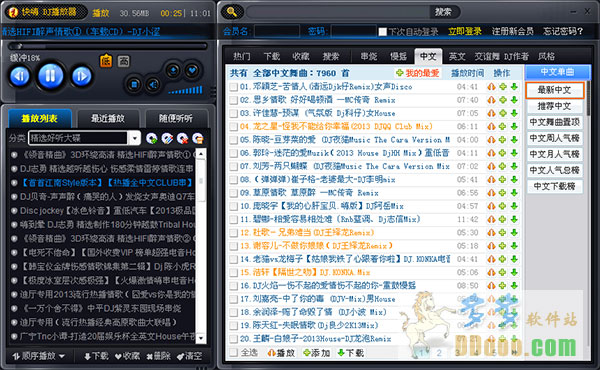Click the 立即登录 login link
The width and height of the screenshot is (600, 370).
coord(465,31)
